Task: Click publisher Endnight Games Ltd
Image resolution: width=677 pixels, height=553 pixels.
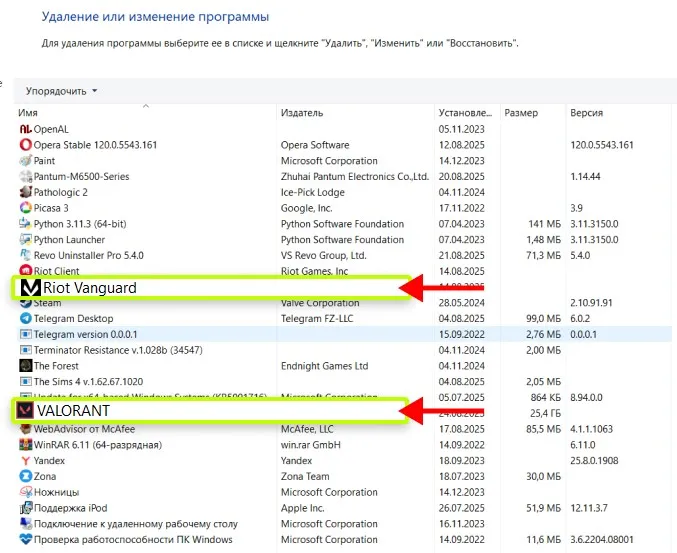Action: click(x=324, y=366)
